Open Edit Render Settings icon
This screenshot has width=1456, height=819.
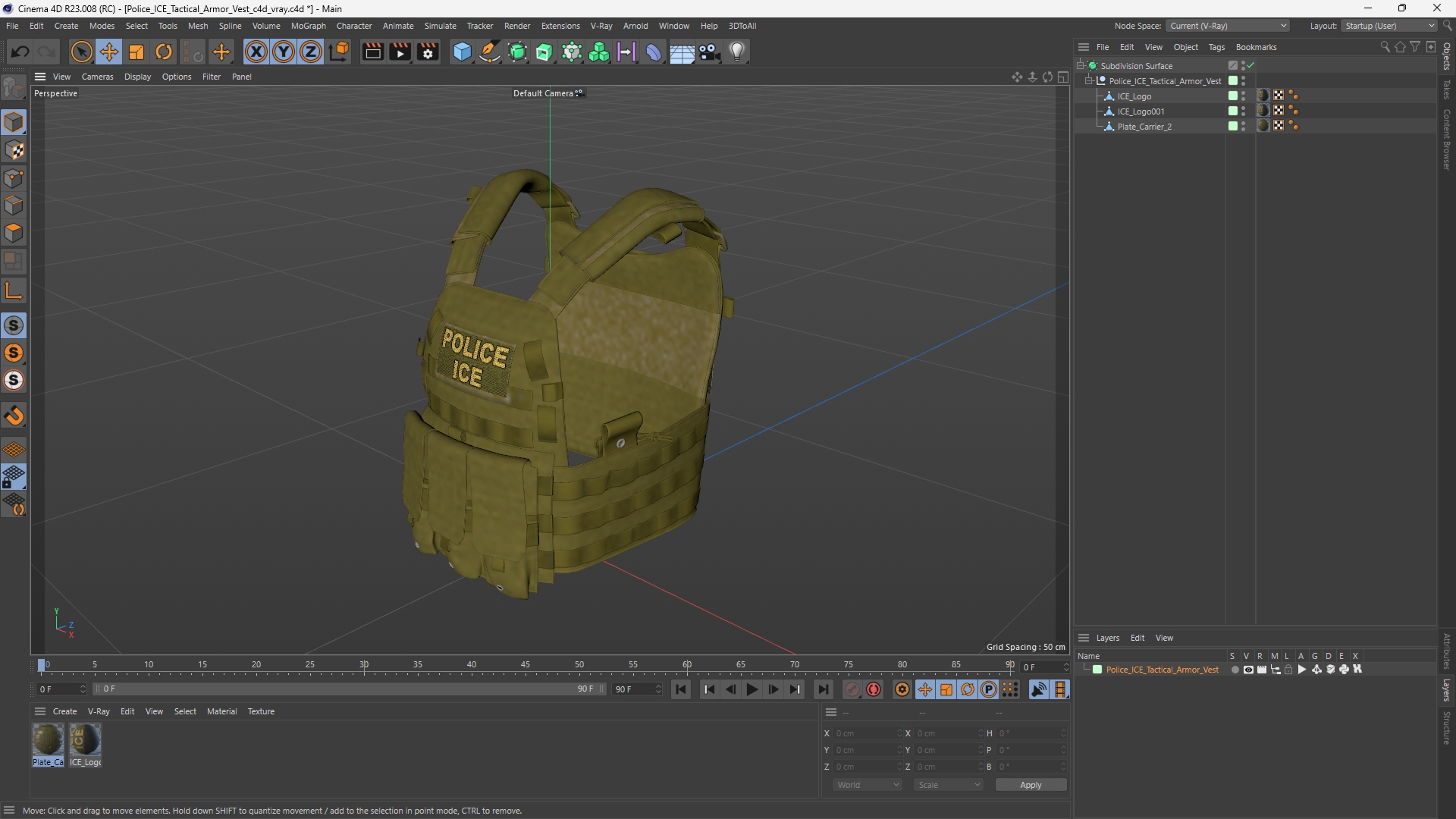coord(428,52)
